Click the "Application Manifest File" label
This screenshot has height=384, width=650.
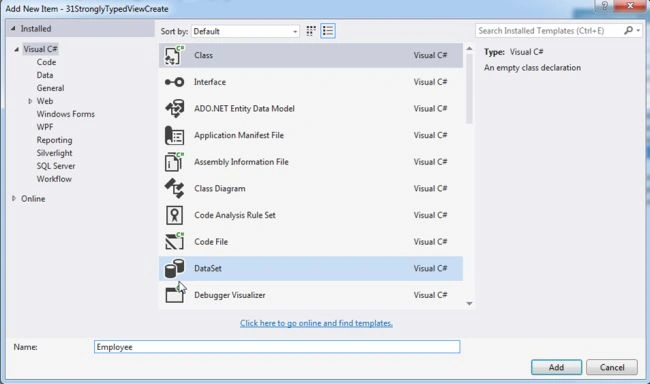tap(239, 135)
